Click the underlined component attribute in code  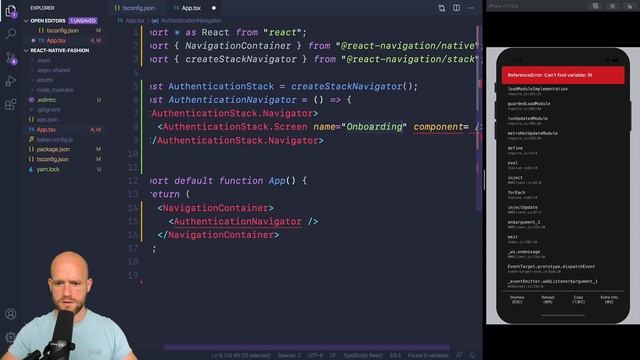pyautogui.click(x=438, y=127)
